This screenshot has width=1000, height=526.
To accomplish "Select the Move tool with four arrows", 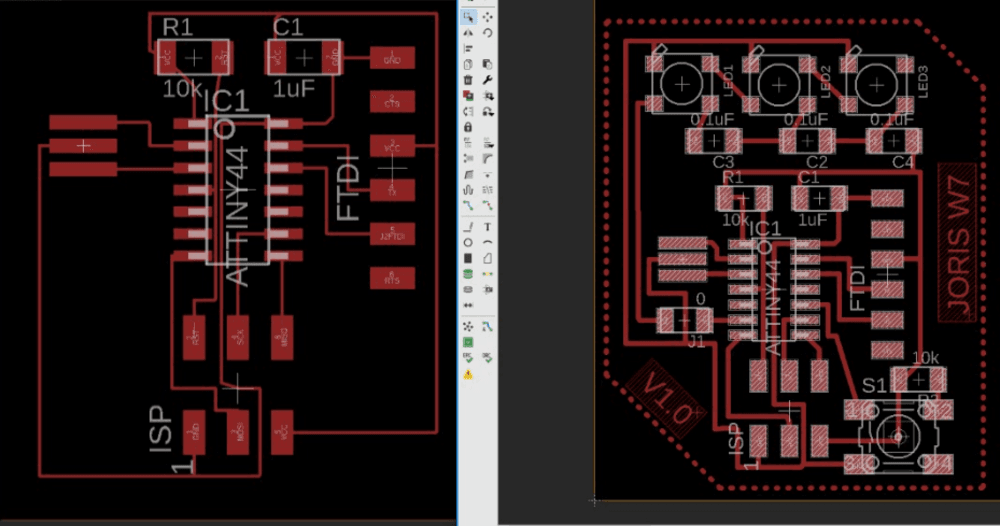I will pos(488,17).
